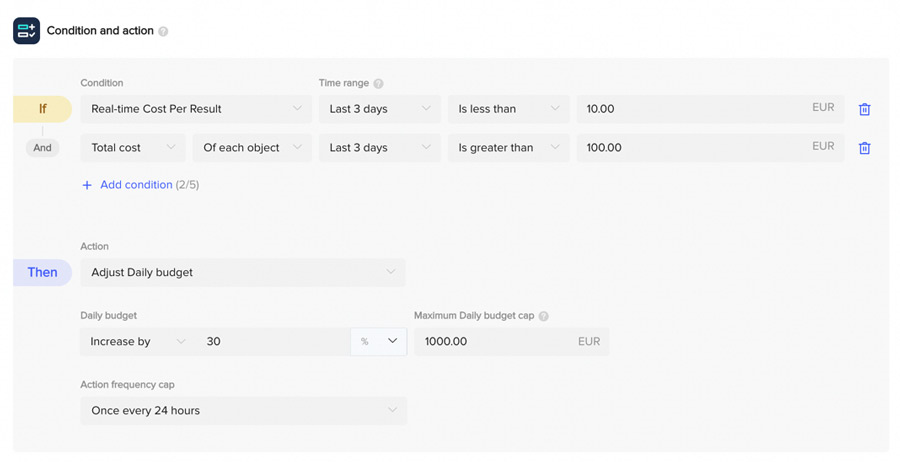The height and width of the screenshot is (462, 900).
Task: Click the plus icon to add condition
Action: coord(87,185)
